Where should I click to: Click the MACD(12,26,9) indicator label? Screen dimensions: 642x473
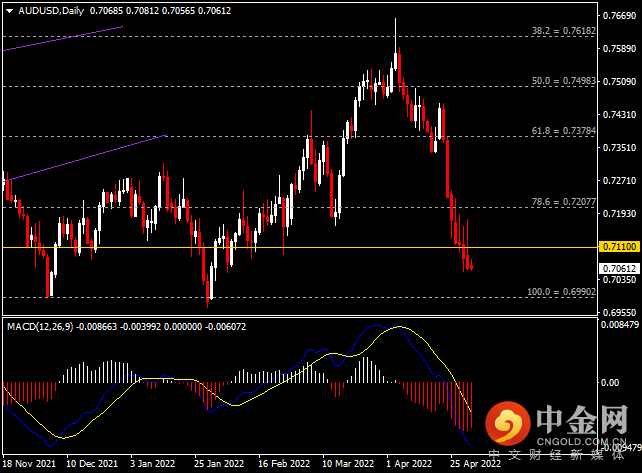tap(40, 327)
